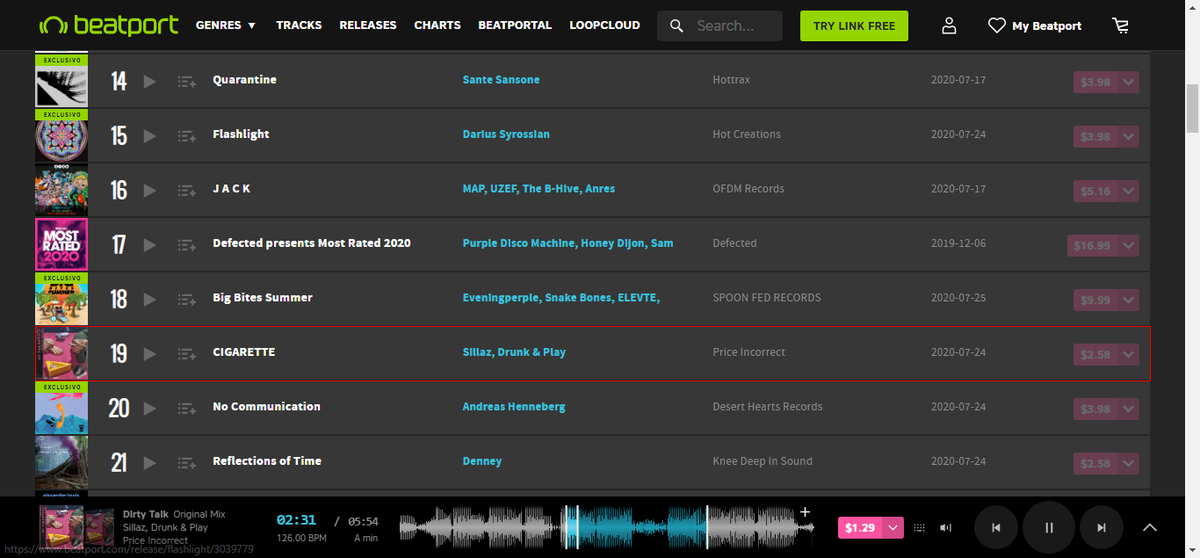The width and height of the screenshot is (1200, 558).
Task: Expand price options for No Communication
Action: [1128, 408]
